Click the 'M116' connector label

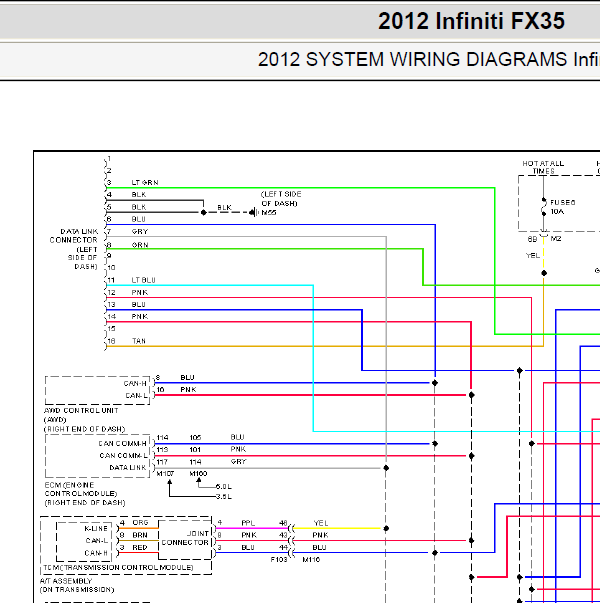pos(311,560)
